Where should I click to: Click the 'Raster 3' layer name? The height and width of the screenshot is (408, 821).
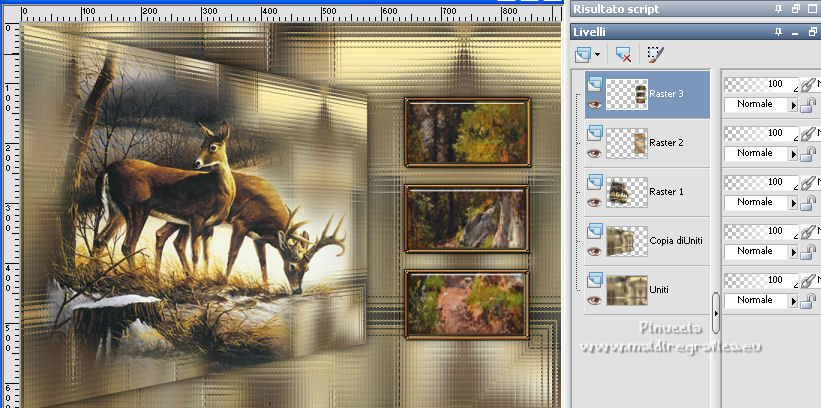(x=666, y=94)
